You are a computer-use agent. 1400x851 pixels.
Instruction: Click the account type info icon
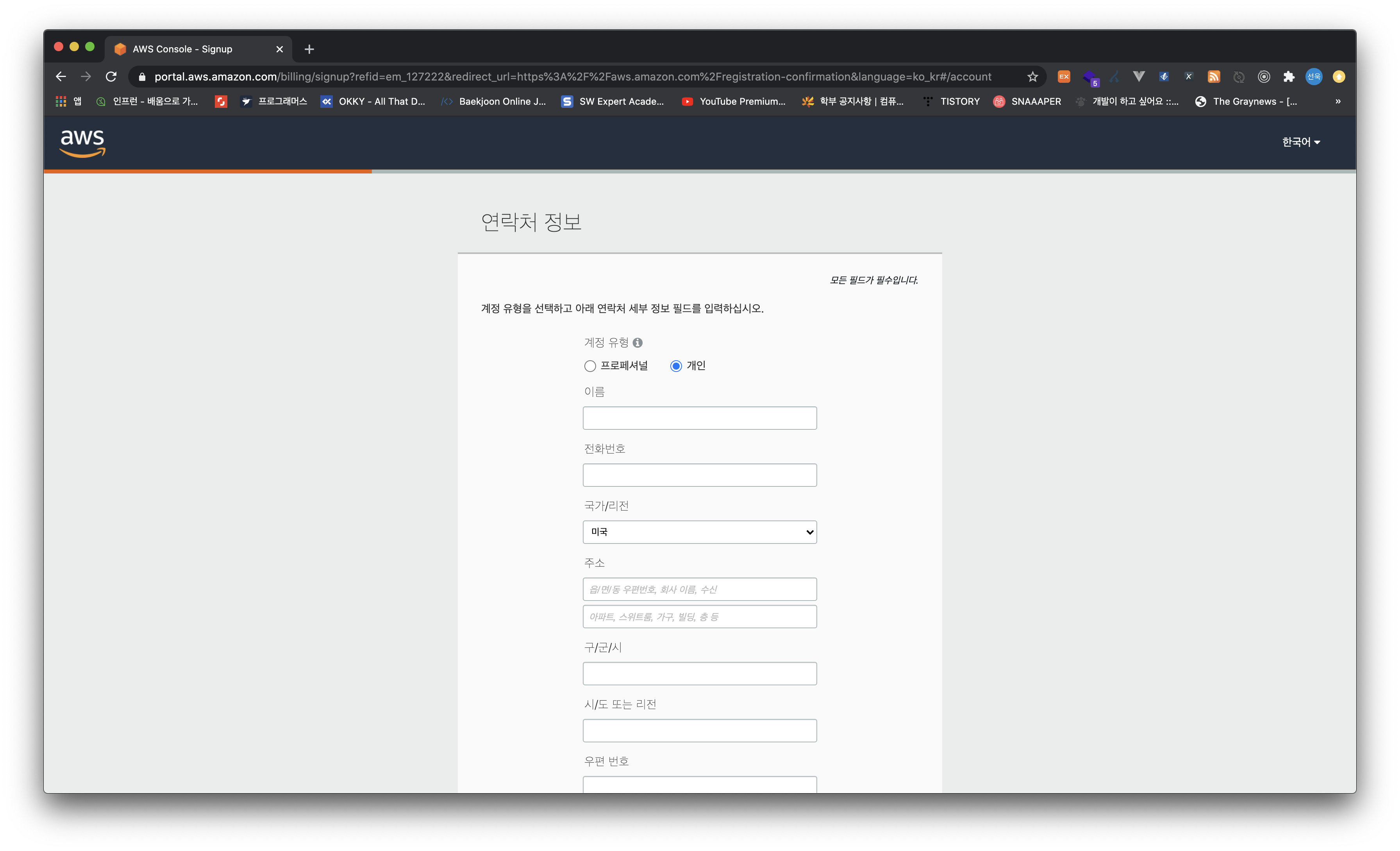tap(637, 343)
